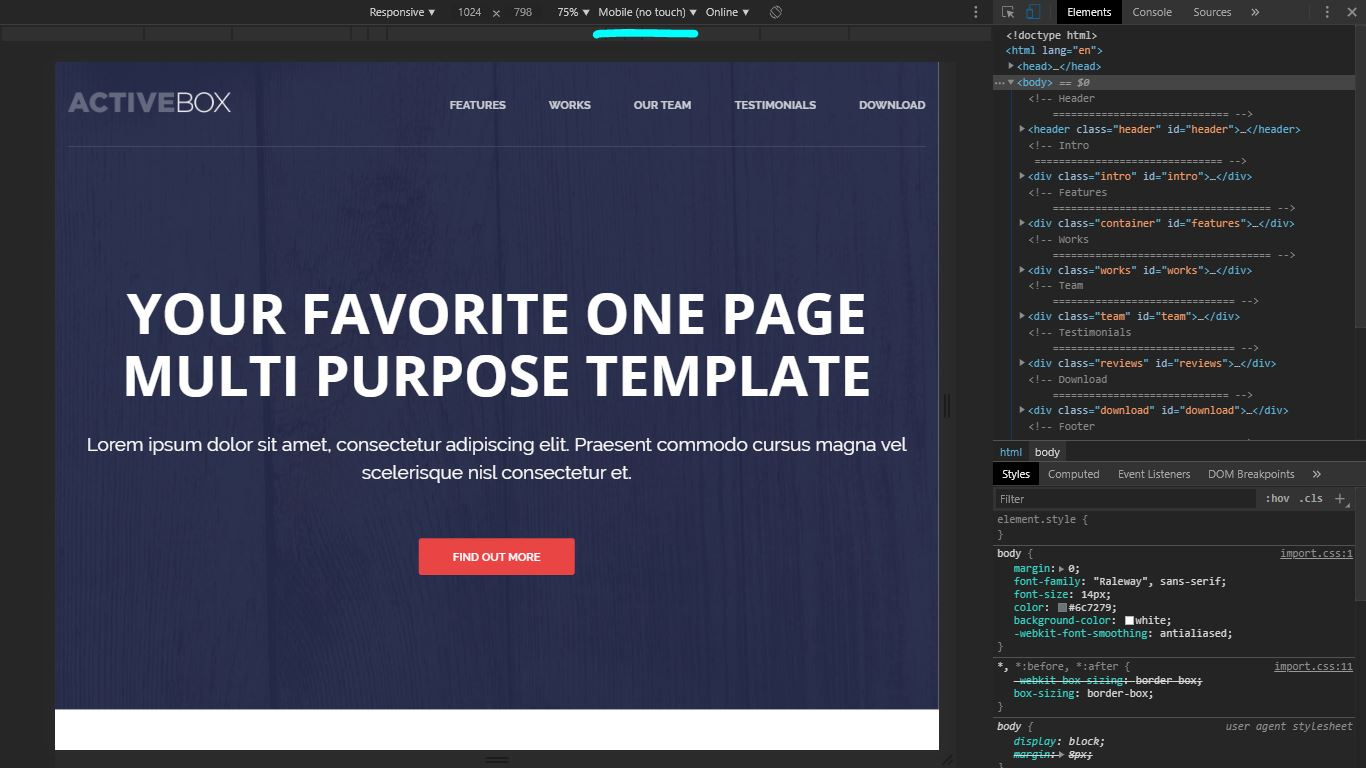Viewport: 1366px width, 768px height.
Task: Click the viewport width field 1024
Action: [469, 12]
